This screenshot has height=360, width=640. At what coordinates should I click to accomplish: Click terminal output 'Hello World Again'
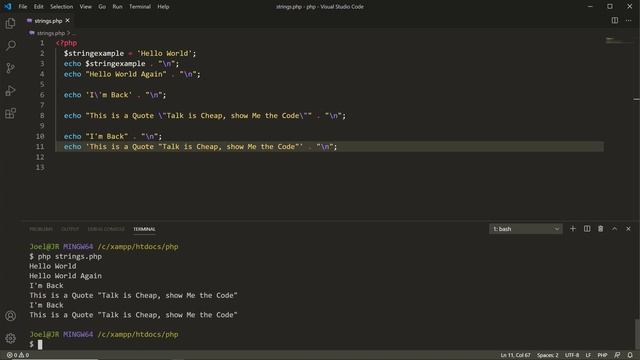[x=65, y=276]
